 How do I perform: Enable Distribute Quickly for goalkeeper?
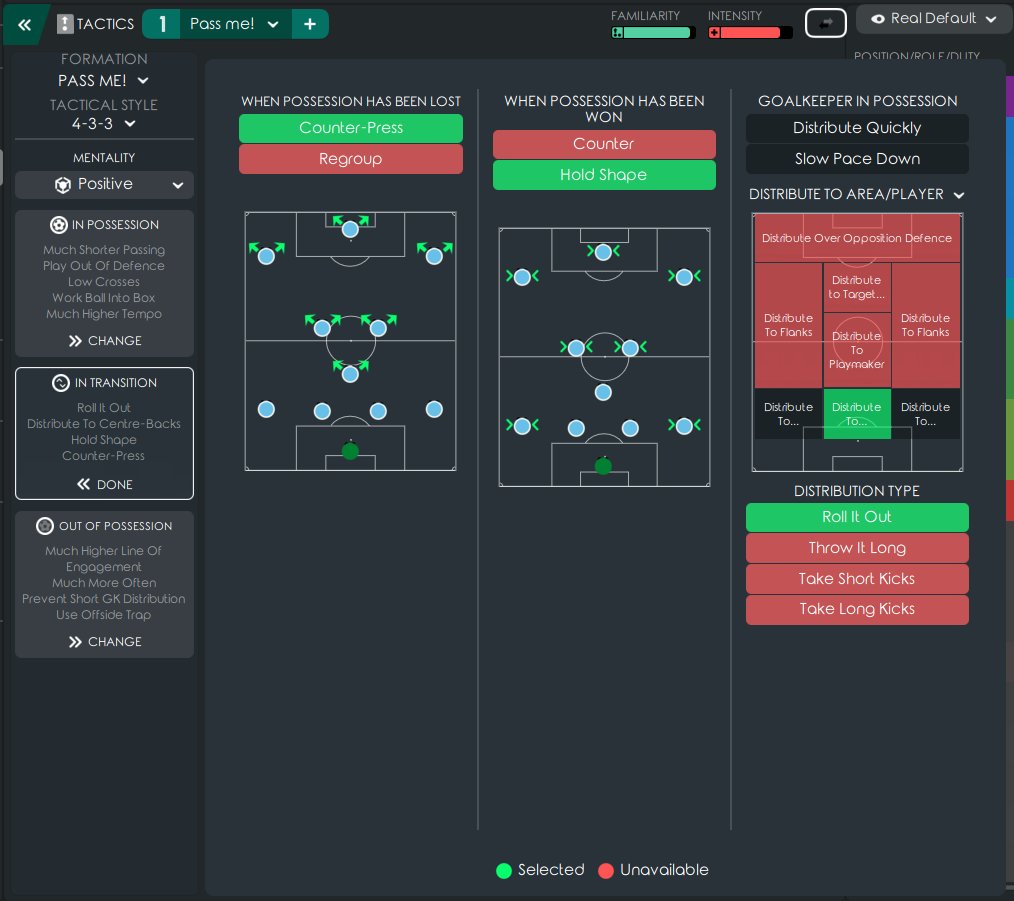857,128
